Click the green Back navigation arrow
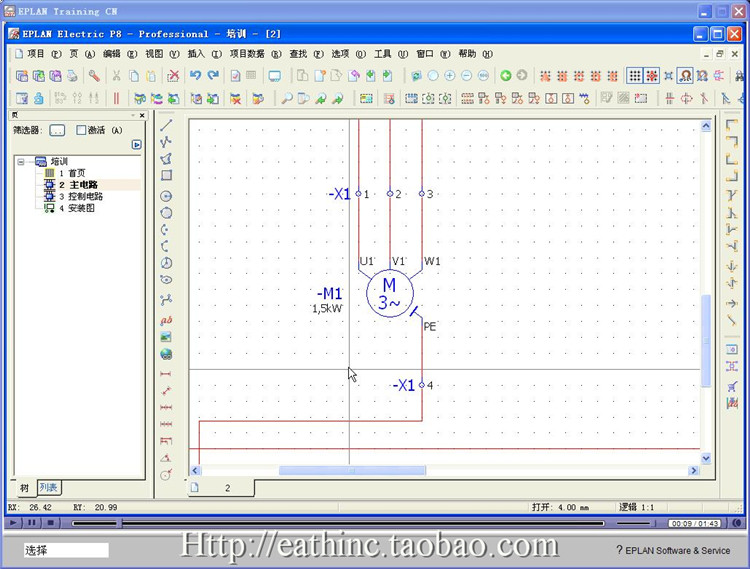Image resolution: width=750 pixels, height=569 pixels. tap(506, 76)
